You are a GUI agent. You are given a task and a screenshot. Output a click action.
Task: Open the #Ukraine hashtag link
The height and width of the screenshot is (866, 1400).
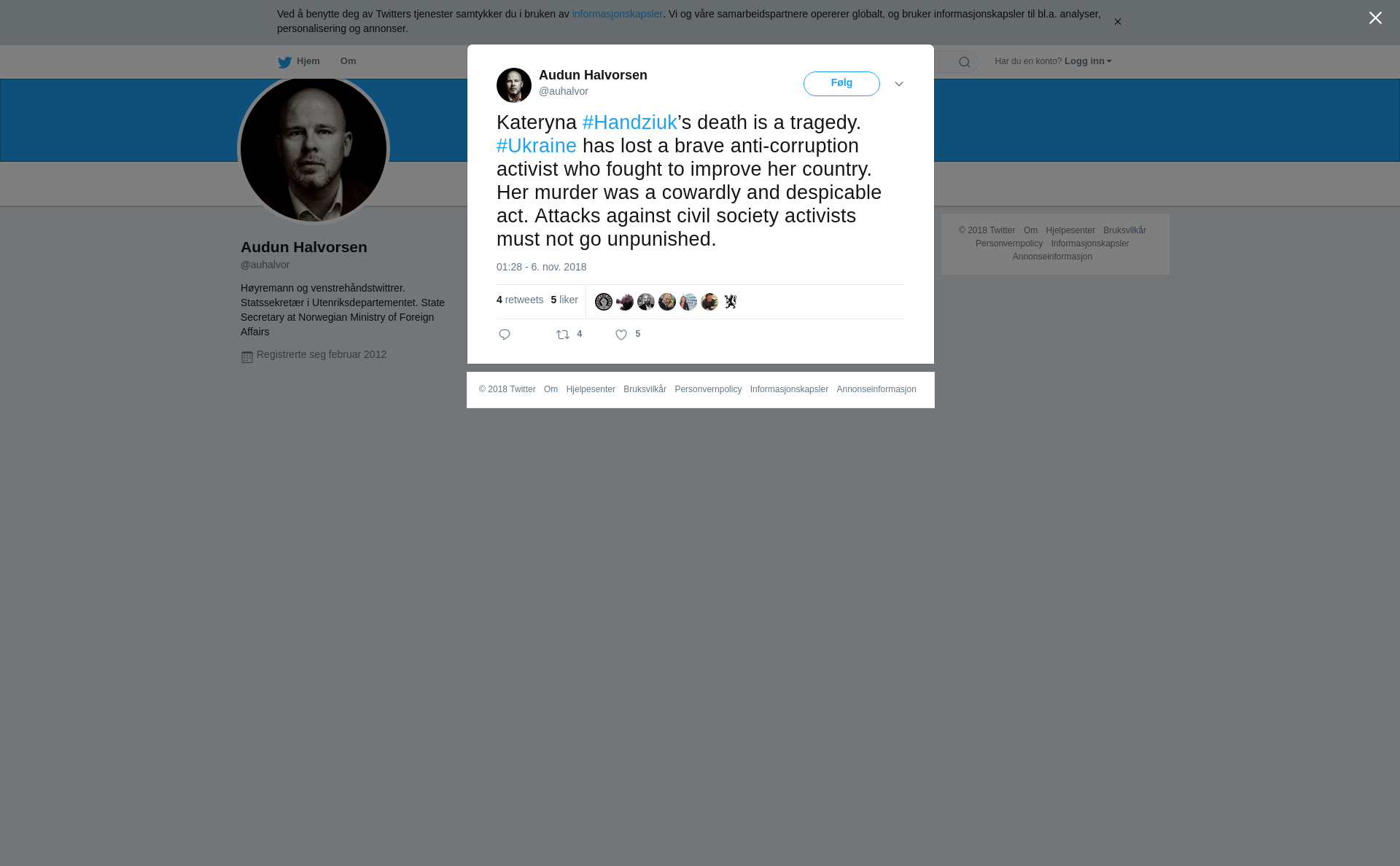537,146
